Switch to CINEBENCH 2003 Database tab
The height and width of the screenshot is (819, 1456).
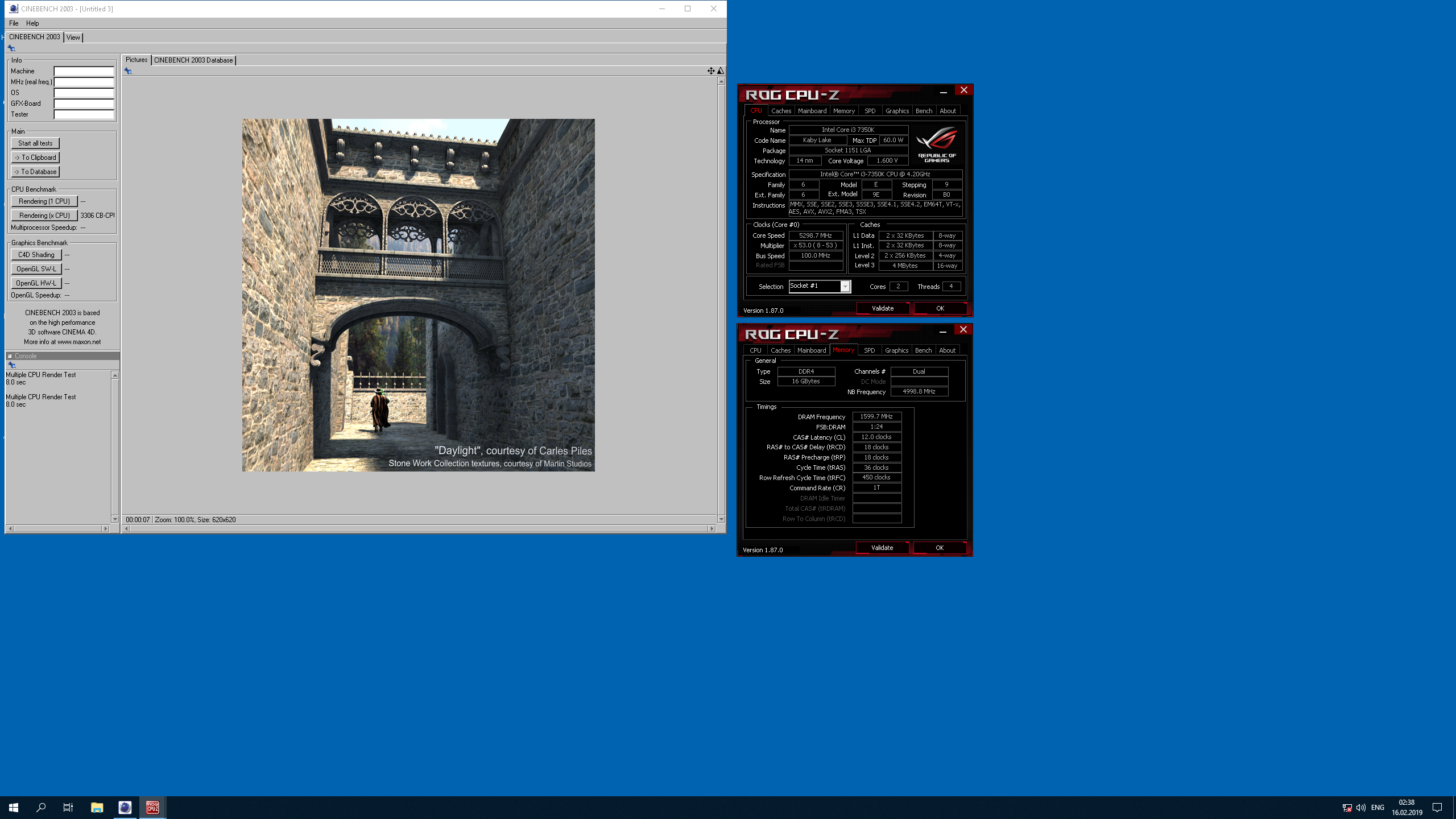click(x=193, y=60)
